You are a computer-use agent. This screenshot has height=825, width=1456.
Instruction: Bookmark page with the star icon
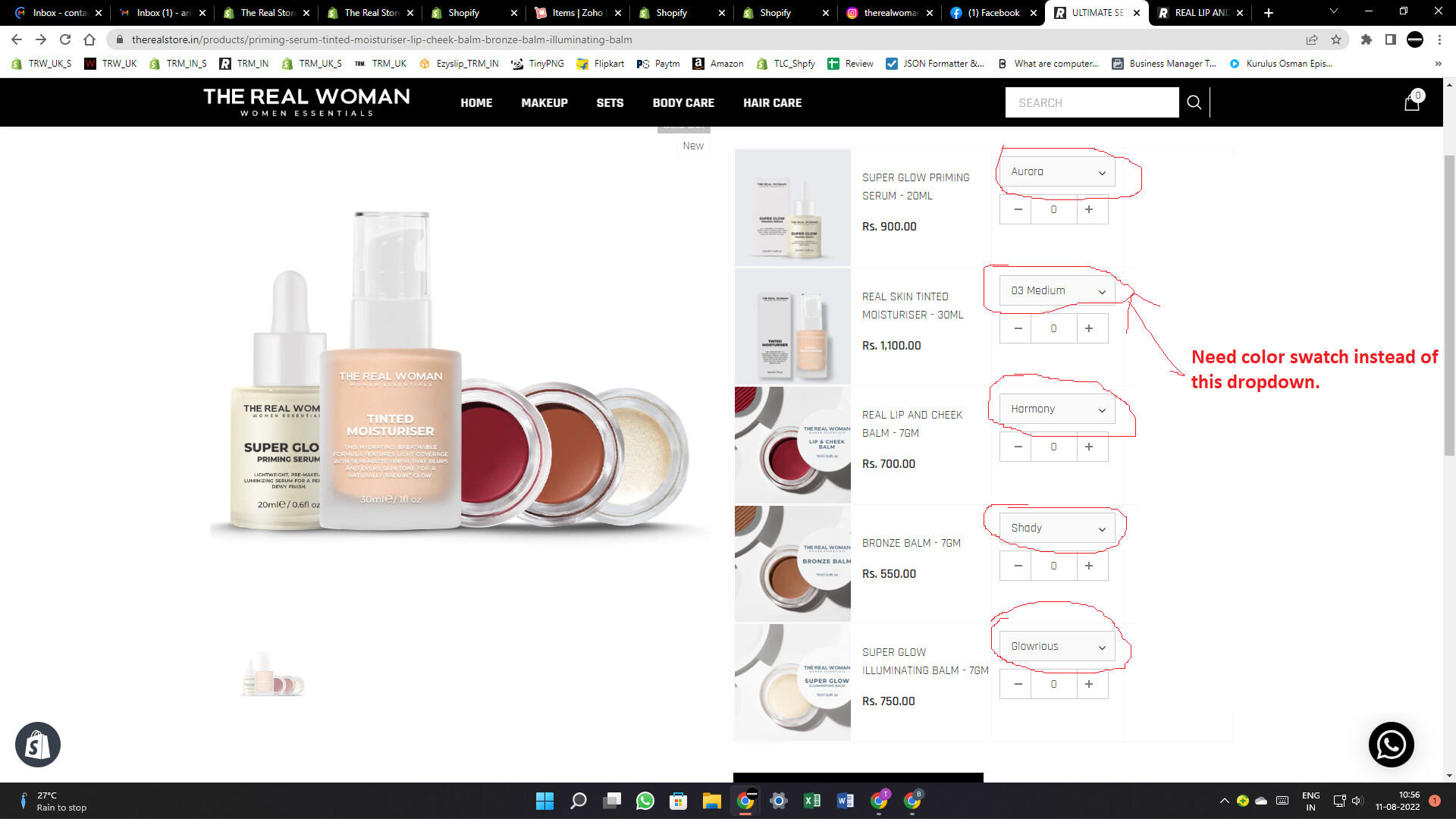1336,39
